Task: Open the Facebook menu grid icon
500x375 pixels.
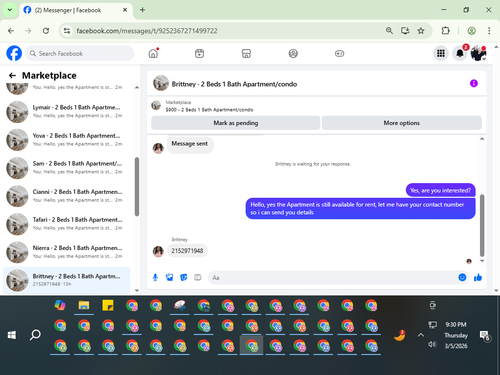Action: pos(441,53)
